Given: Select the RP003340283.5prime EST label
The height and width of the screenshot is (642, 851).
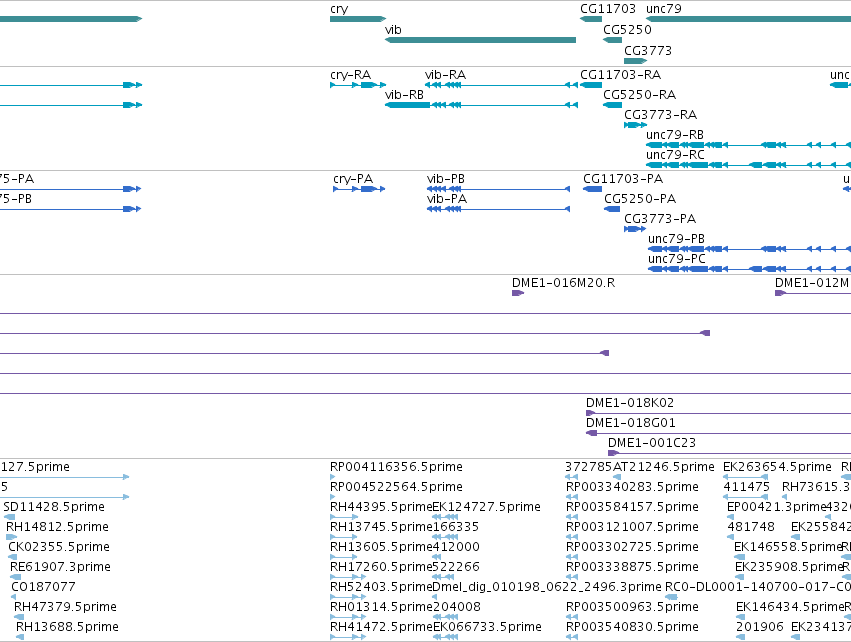Looking at the screenshot, I should coord(632,487).
